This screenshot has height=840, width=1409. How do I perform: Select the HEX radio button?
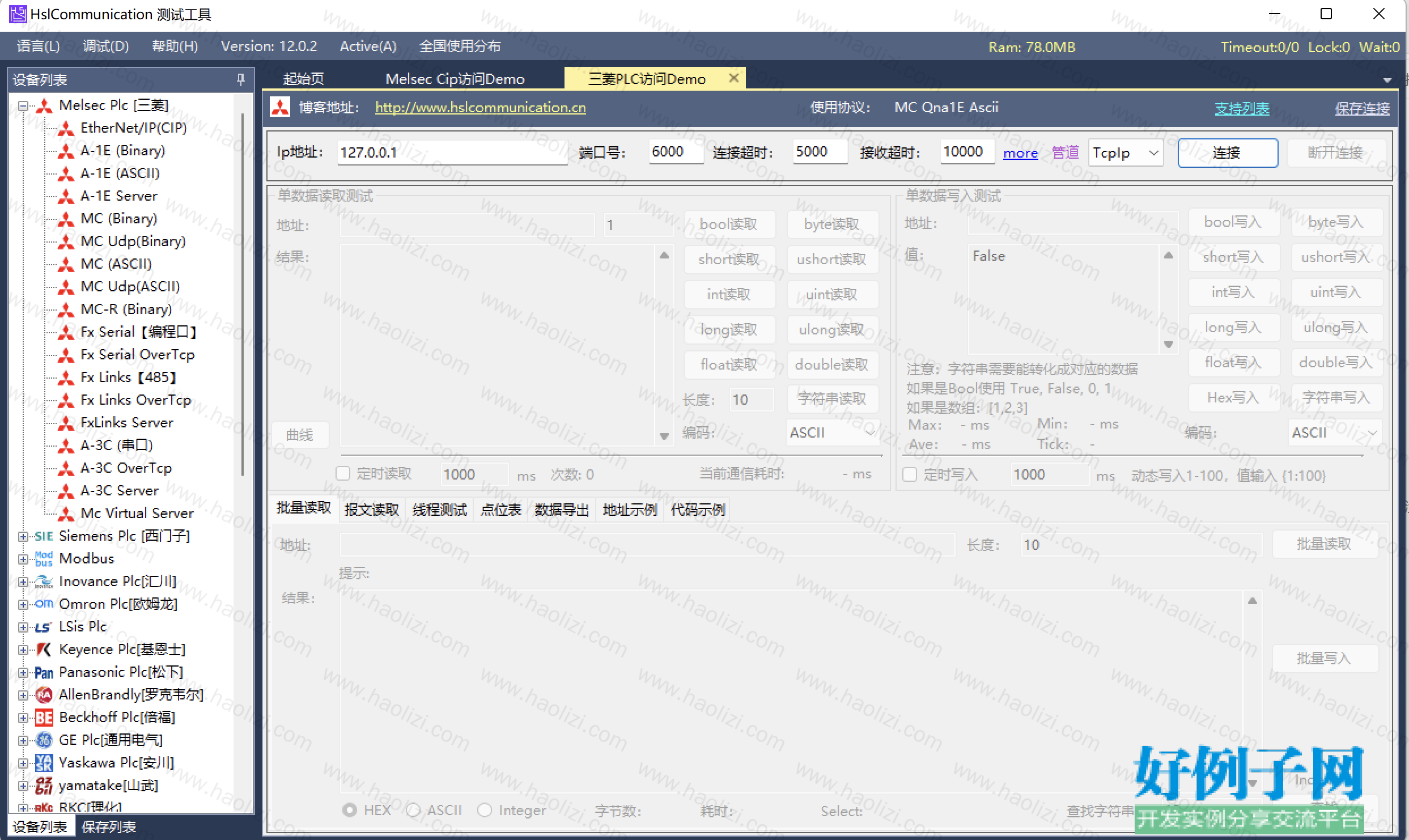(350, 811)
